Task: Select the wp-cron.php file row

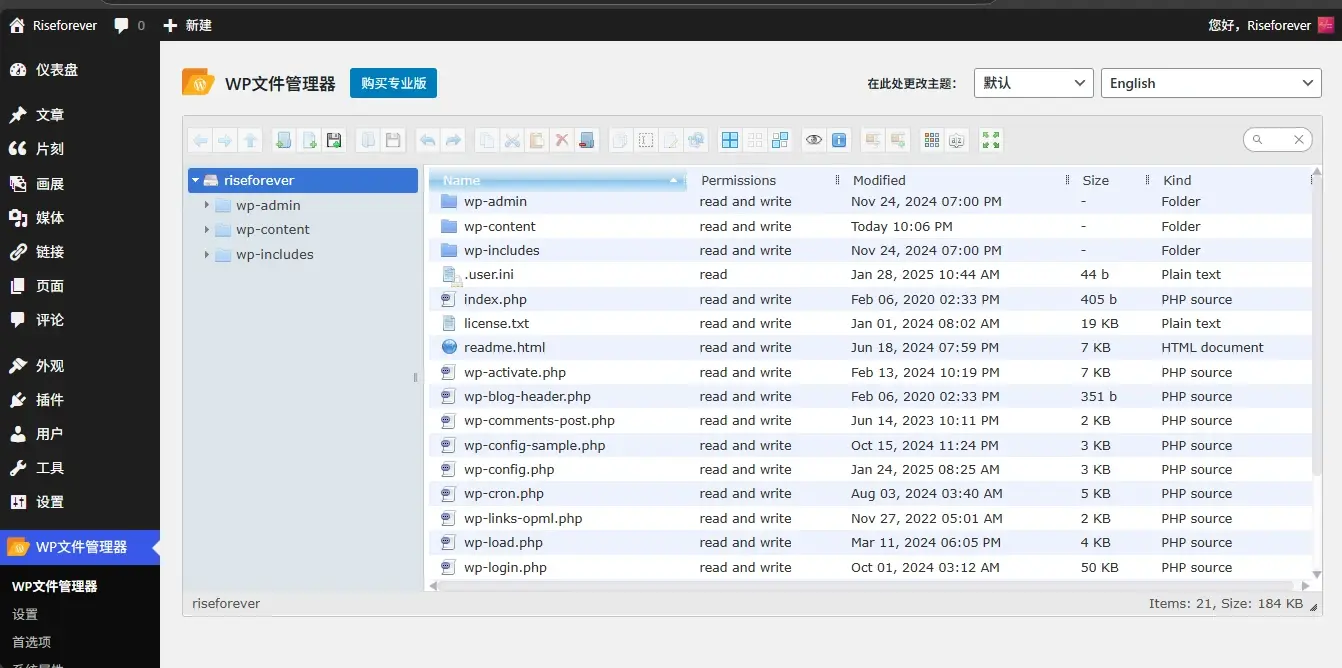Action: [870, 493]
